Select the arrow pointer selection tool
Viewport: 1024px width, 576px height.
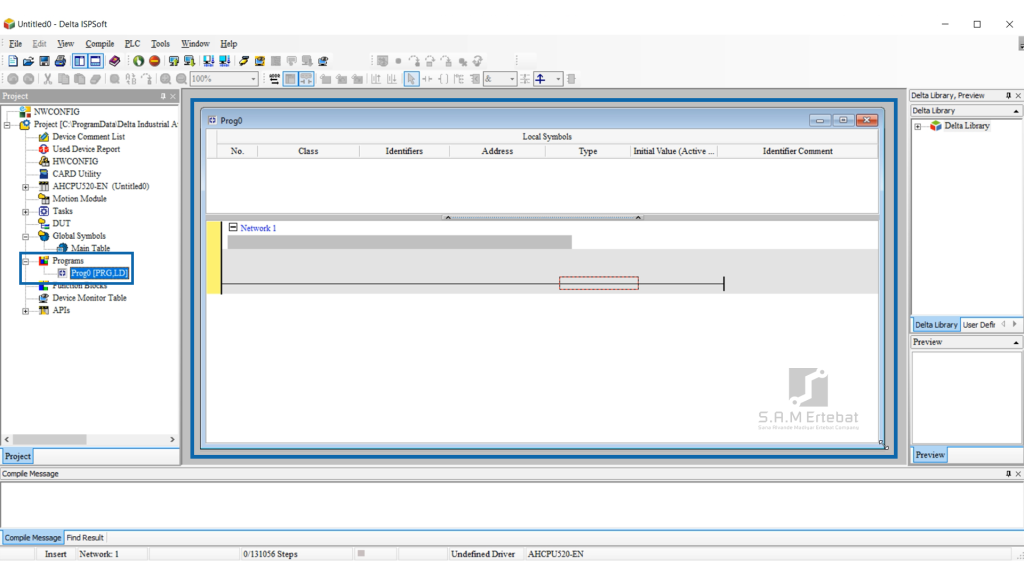click(x=411, y=79)
